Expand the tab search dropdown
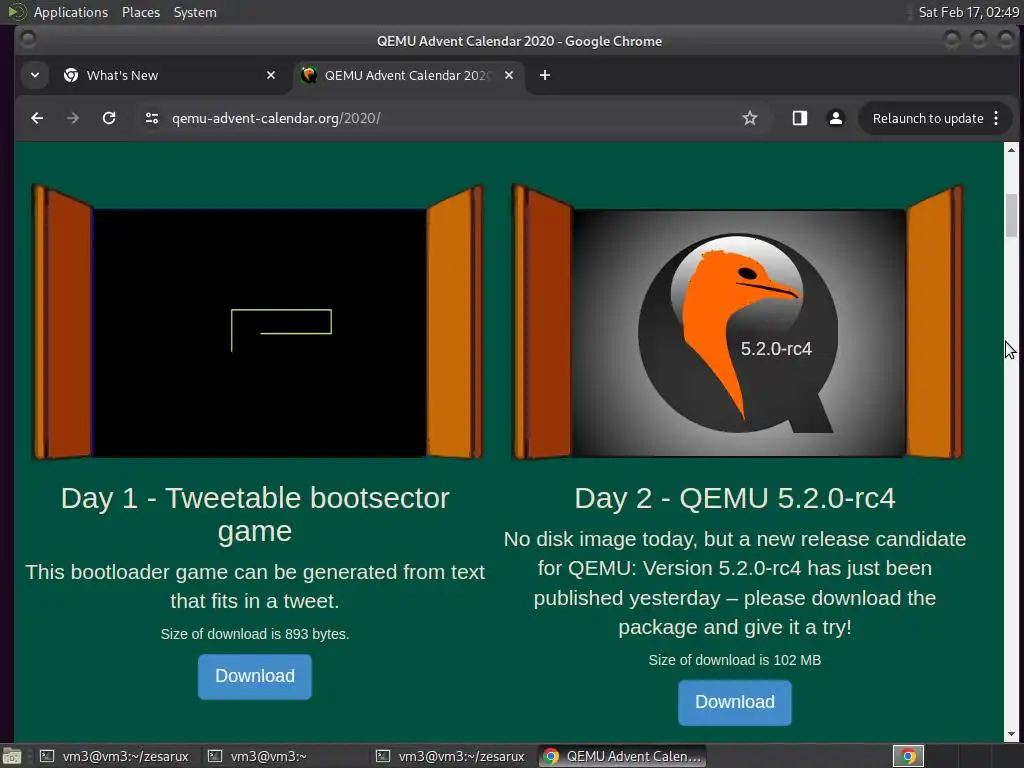 35,75
